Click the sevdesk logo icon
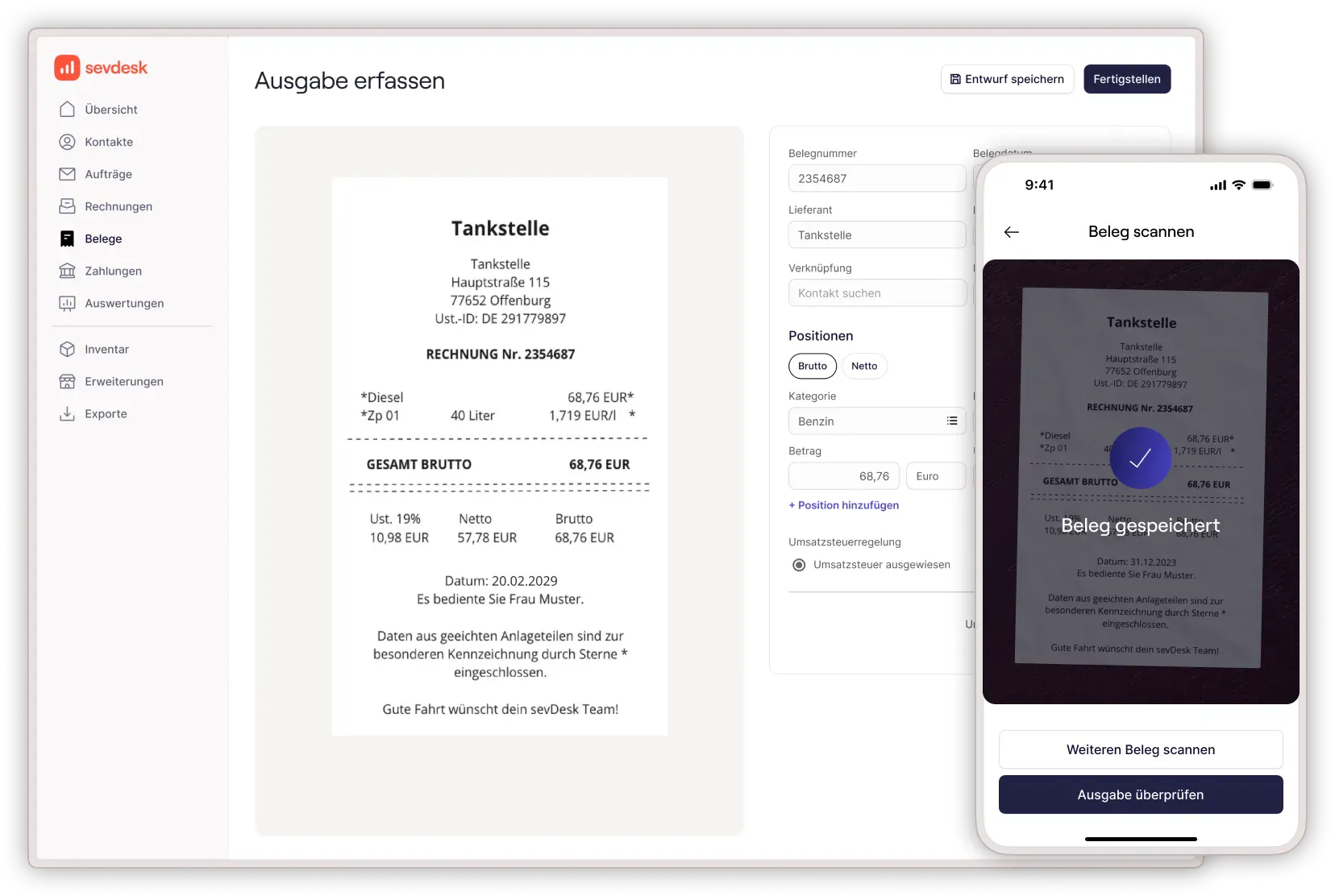This screenshot has height=896, width=1335. point(67,68)
